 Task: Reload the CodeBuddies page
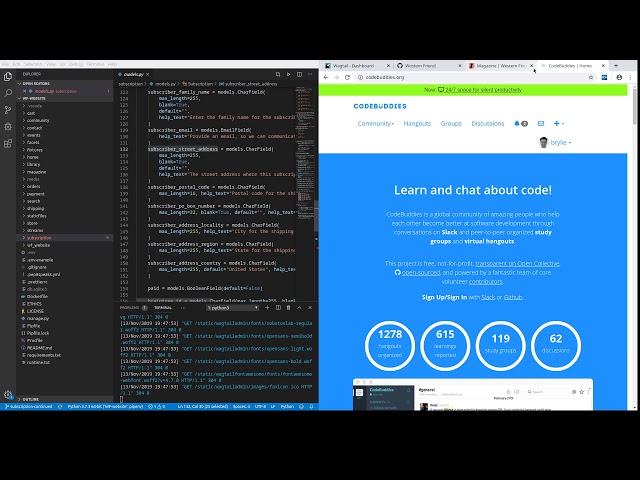[x=347, y=77]
